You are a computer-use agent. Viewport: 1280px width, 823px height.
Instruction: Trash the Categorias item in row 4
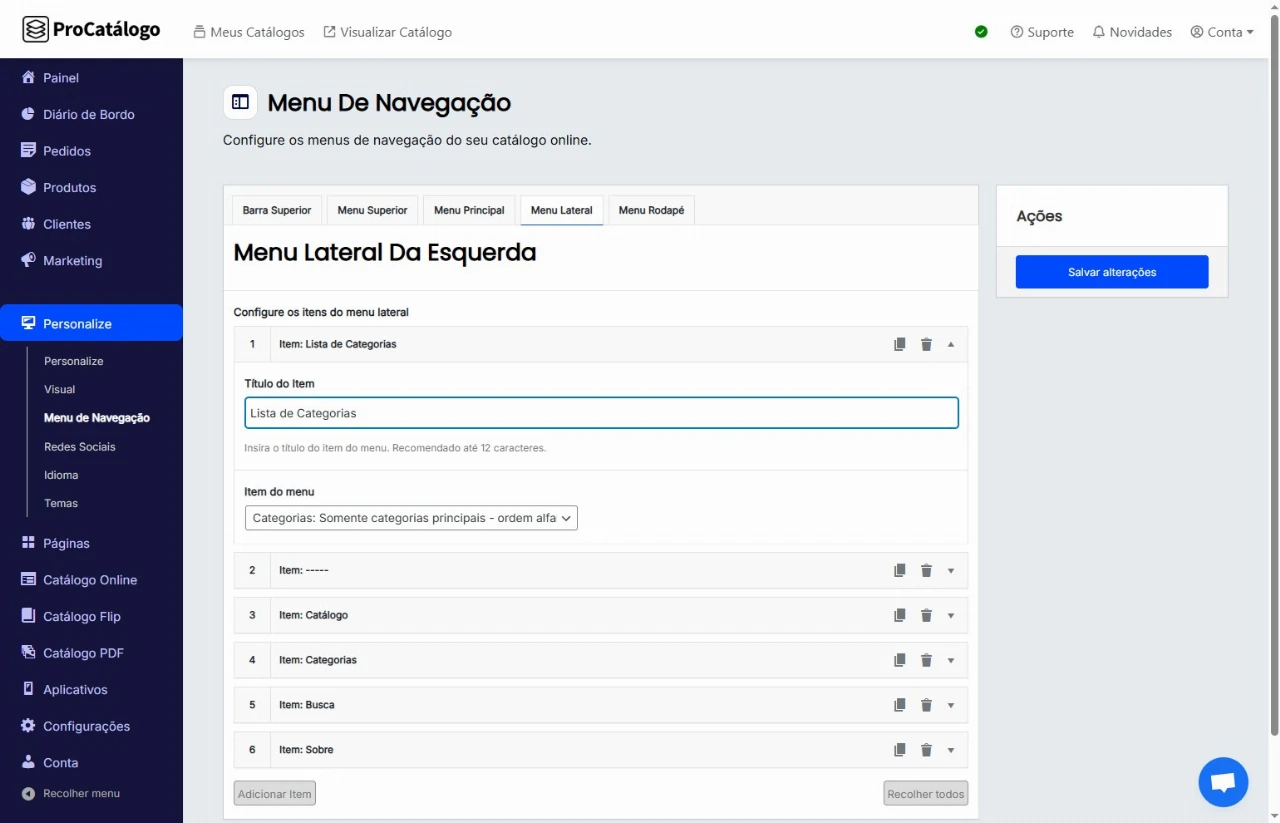[x=926, y=660]
